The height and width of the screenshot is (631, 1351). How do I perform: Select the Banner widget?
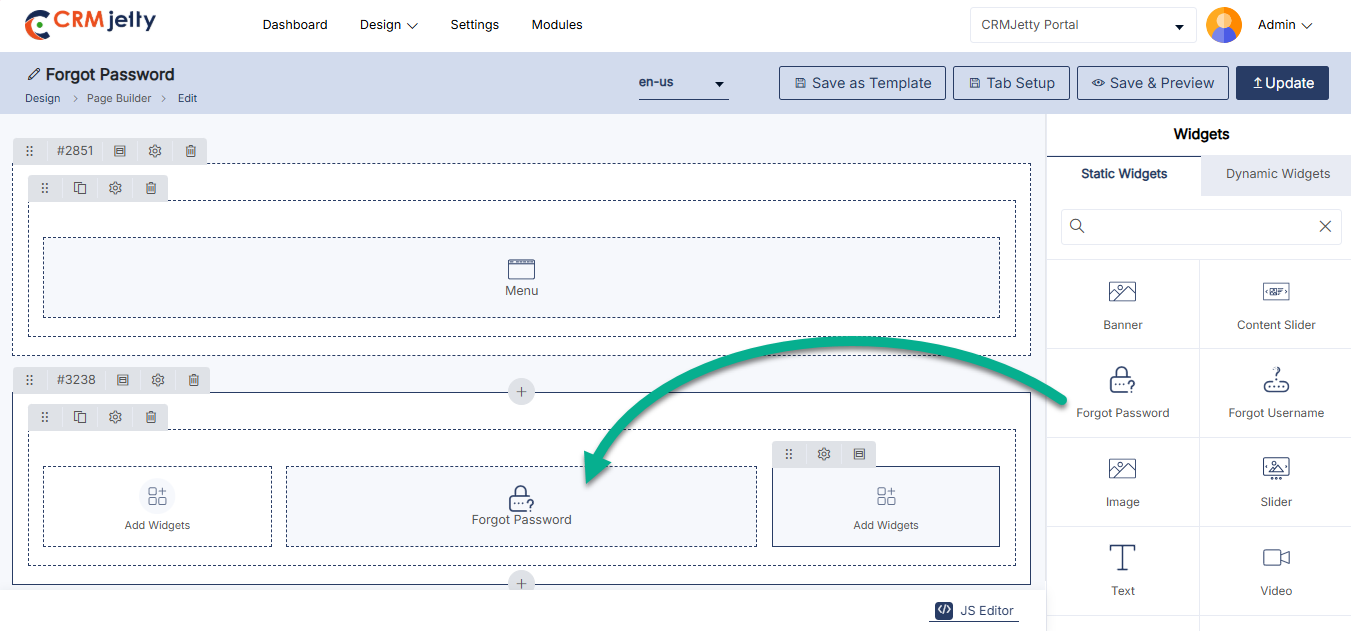tap(1122, 304)
